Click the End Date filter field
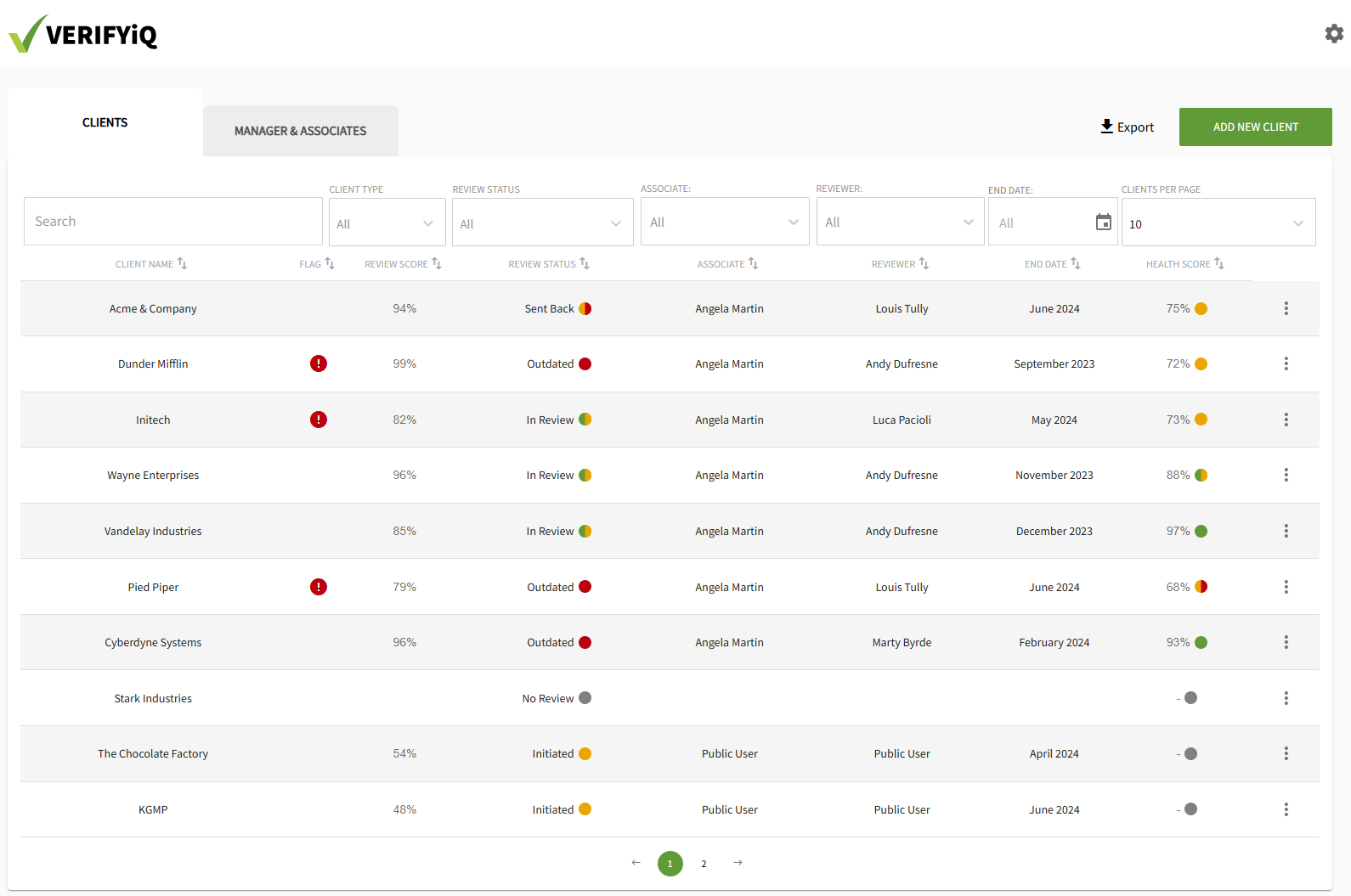The height and width of the screenshot is (896, 1351). 1053,223
